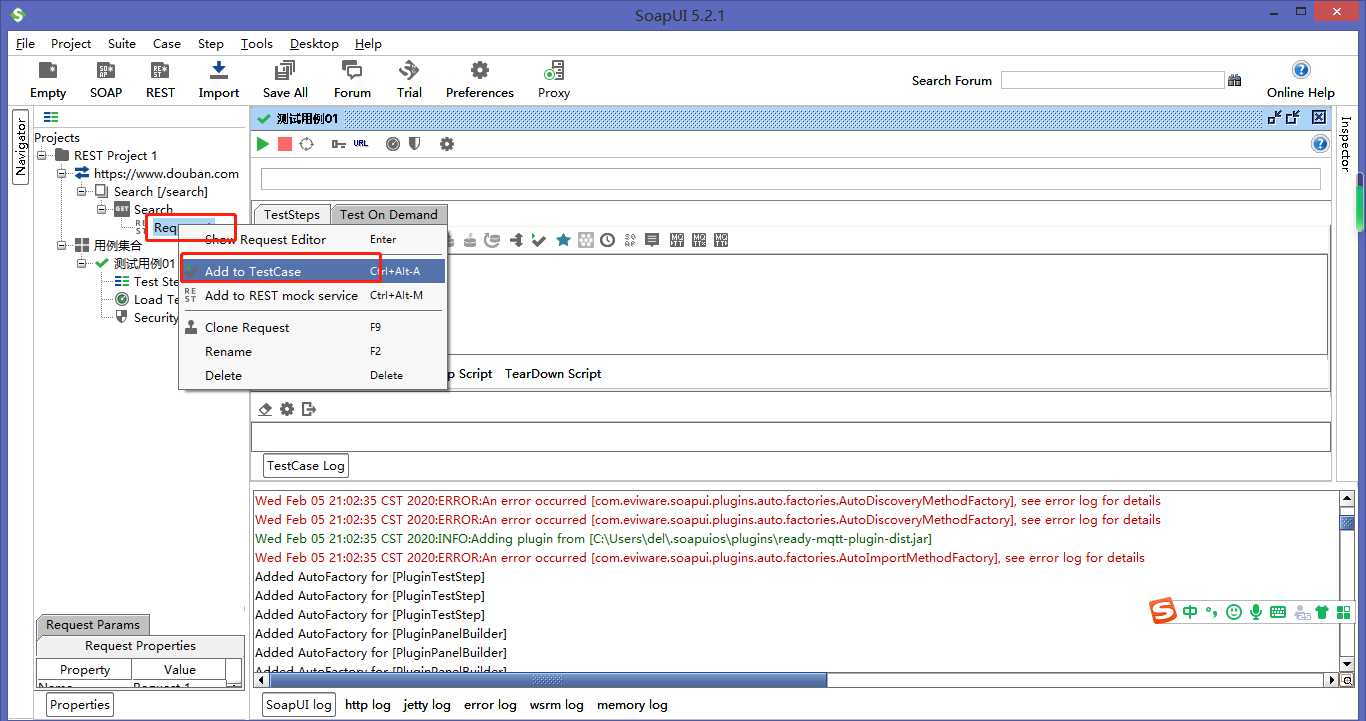Collapse the GET Search method node

coord(103,209)
